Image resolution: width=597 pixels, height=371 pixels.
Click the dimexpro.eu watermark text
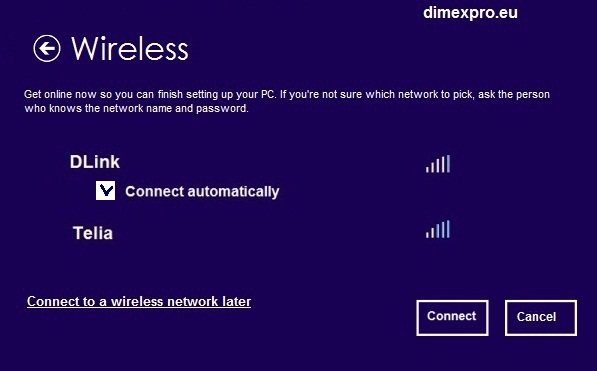[x=470, y=13]
